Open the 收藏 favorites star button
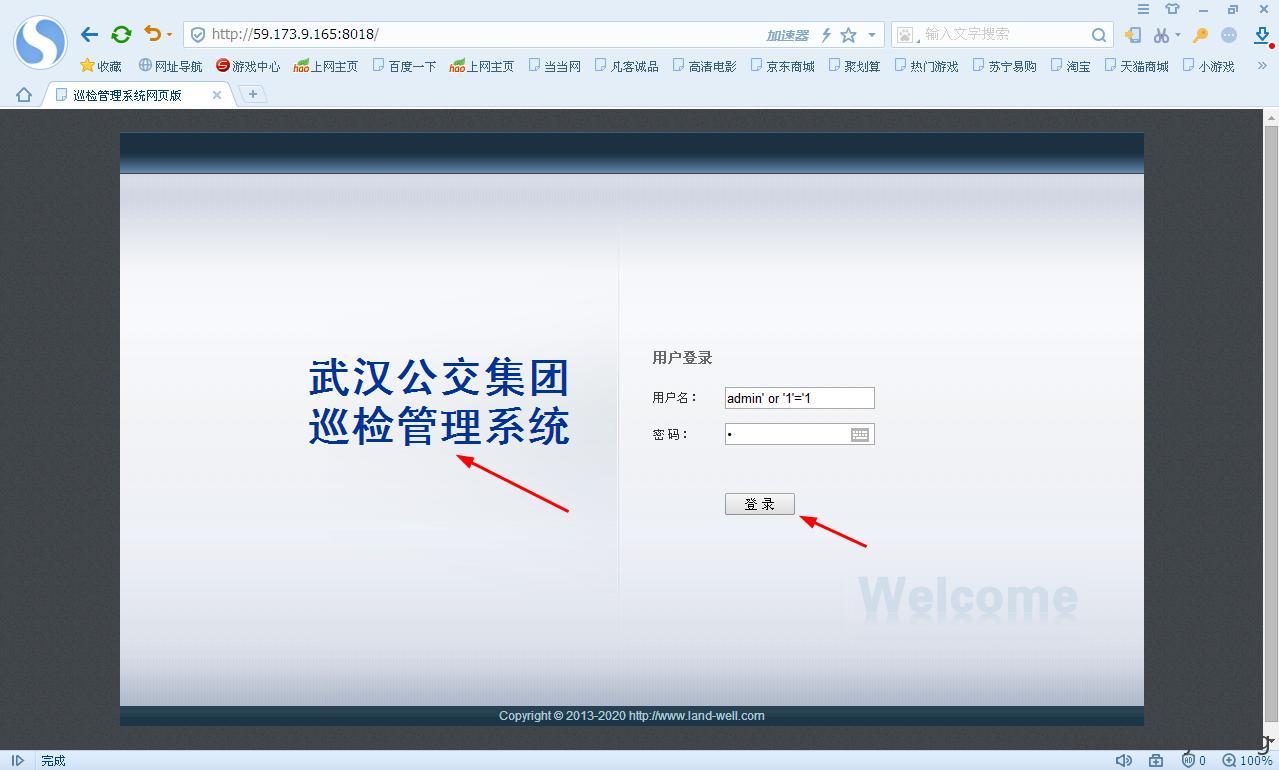 pos(100,66)
